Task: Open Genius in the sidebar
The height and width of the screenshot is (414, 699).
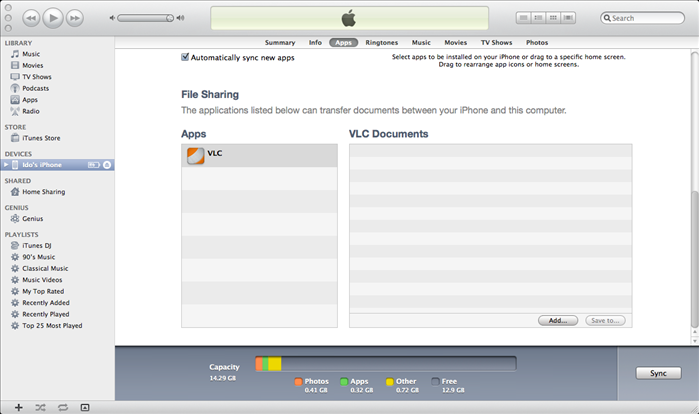Action: click(33, 219)
